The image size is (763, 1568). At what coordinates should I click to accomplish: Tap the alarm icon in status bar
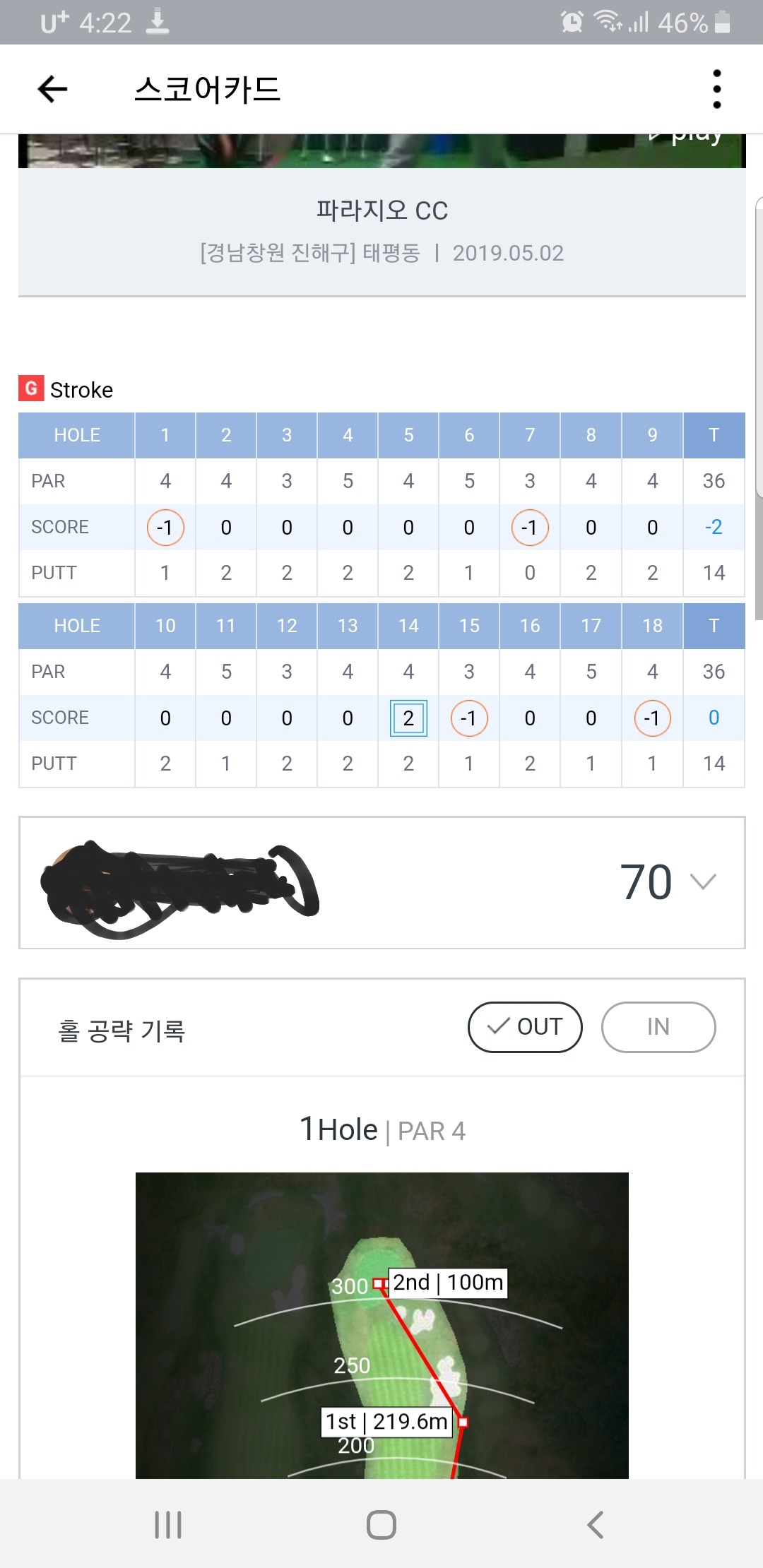572,22
